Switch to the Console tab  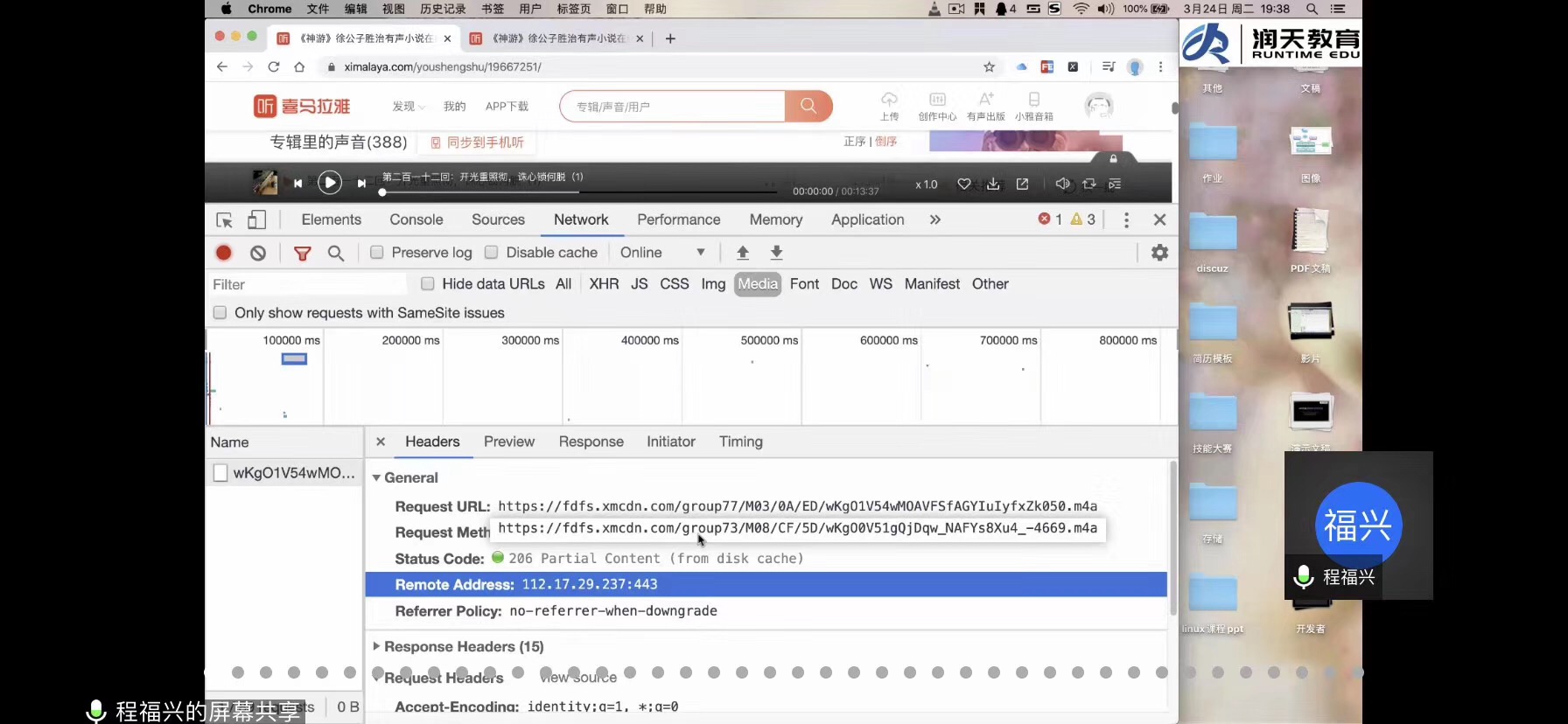416,219
